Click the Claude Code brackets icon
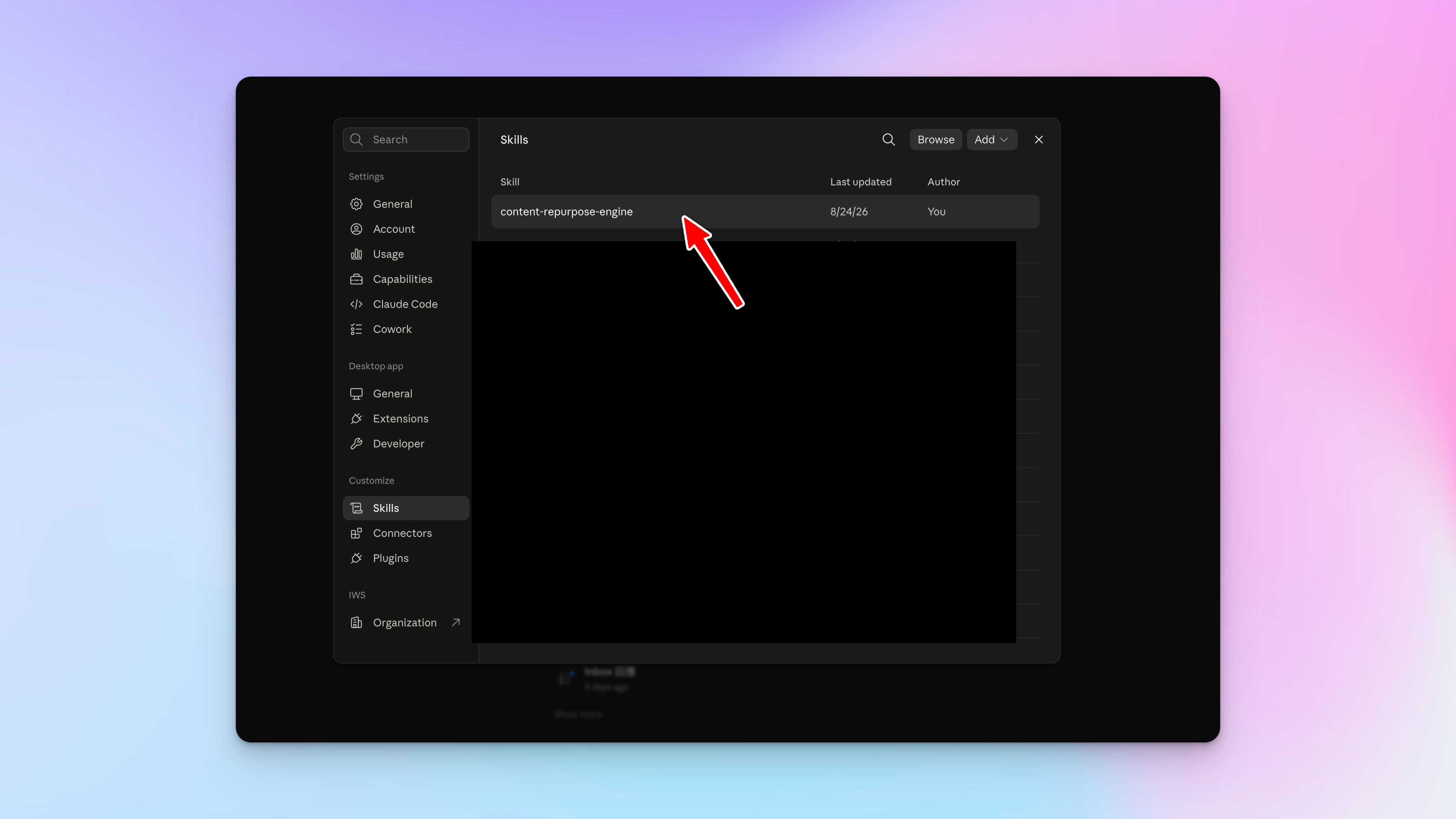This screenshot has height=819, width=1456. coord(356,304)
